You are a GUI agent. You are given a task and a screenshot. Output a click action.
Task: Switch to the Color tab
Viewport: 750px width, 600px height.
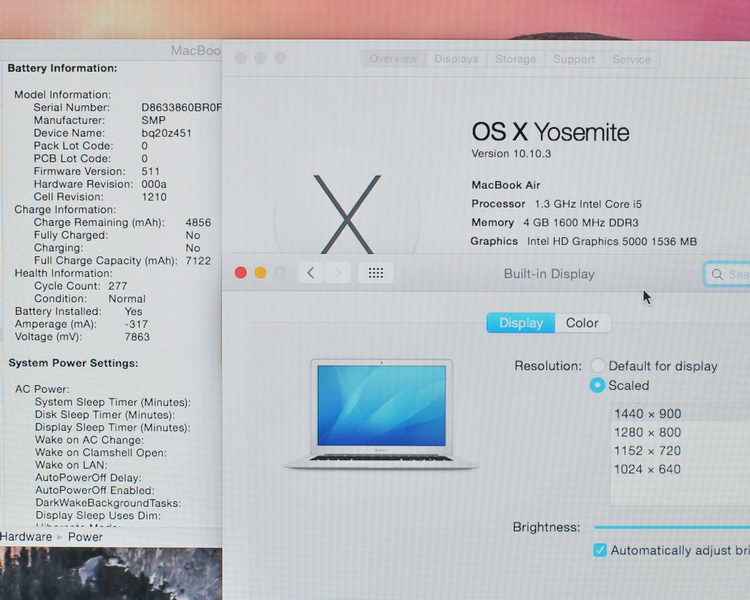[582, 323]
